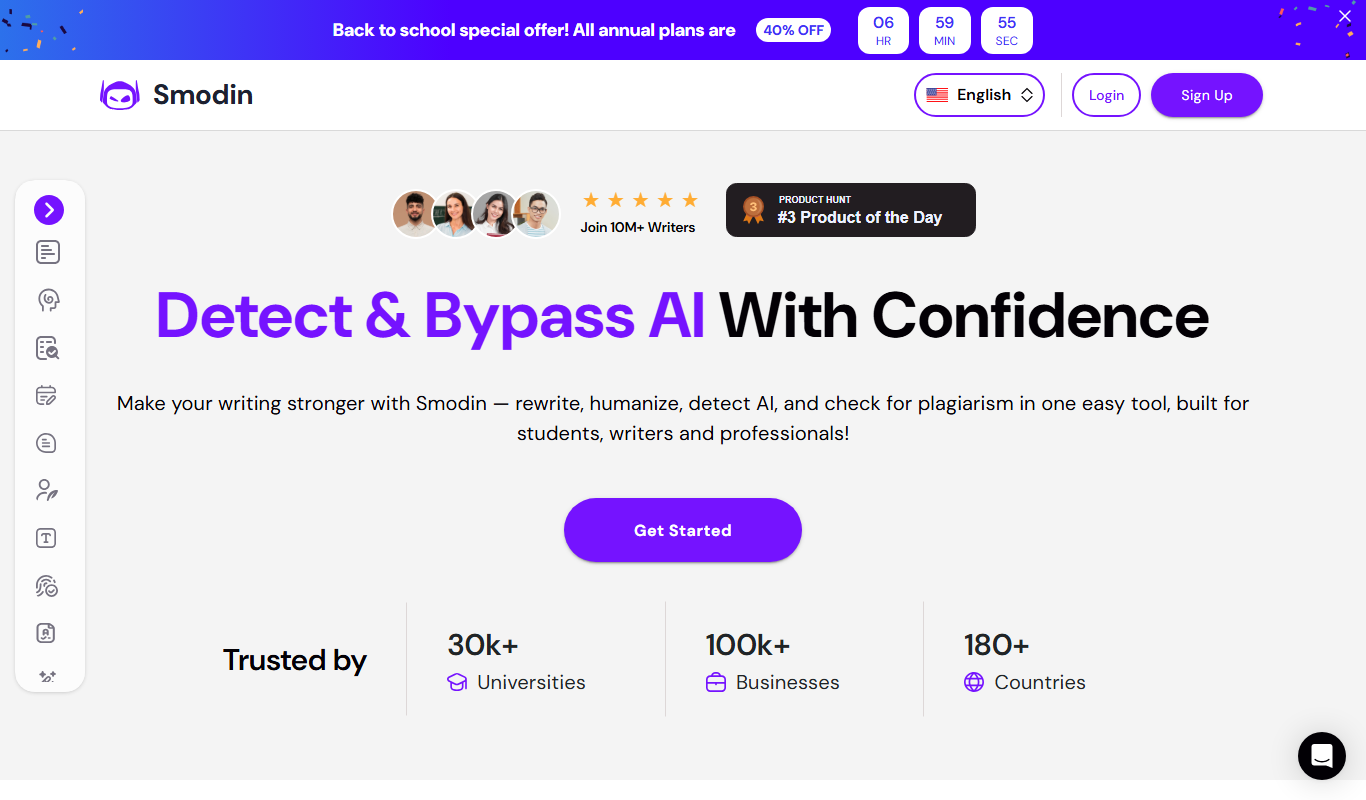Image resolution: width=1366 pixels, height=800 pixels.
Task: Open the Product Hunt #3 Product badge
Action: [851, 210]
